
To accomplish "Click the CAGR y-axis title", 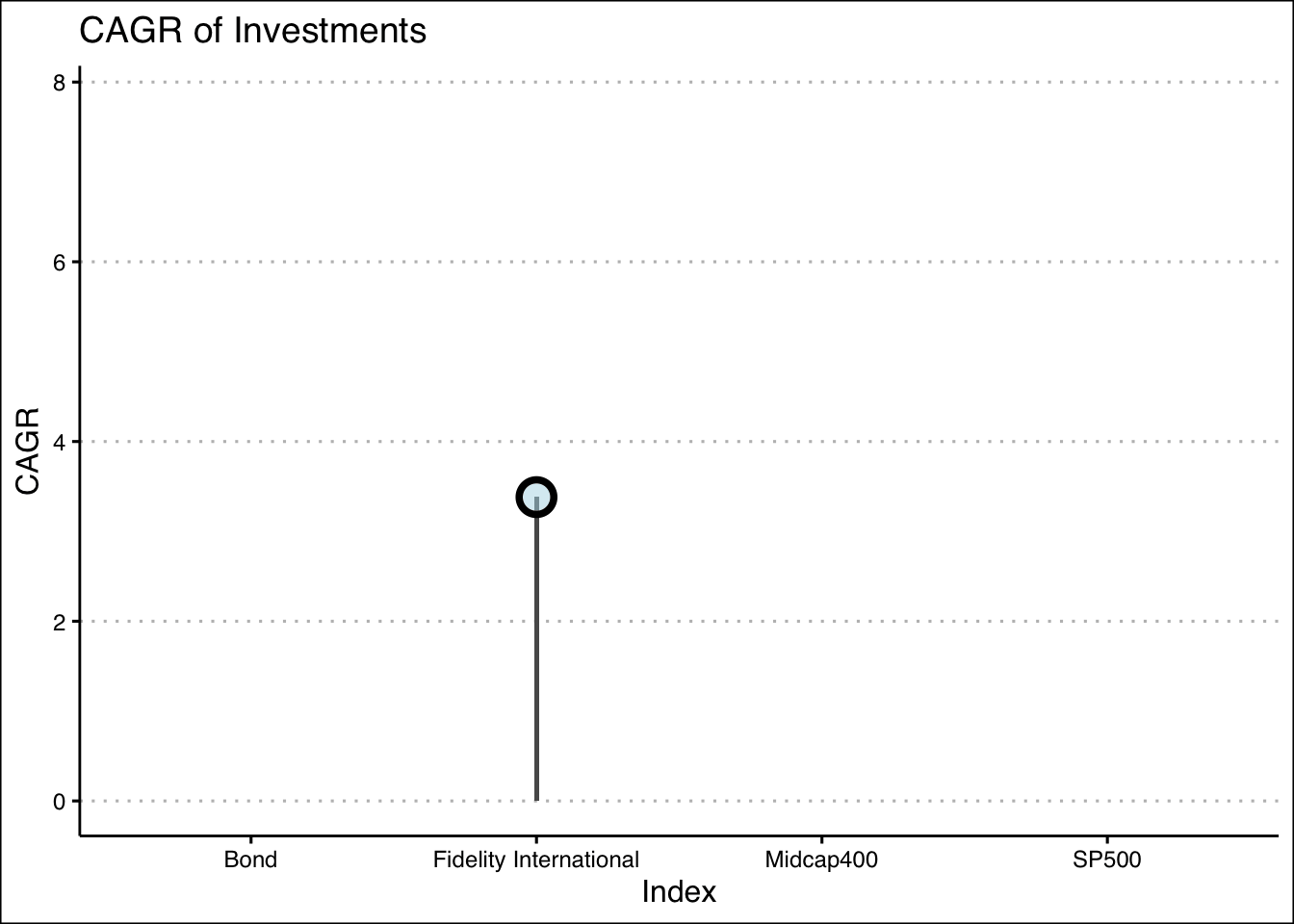I will pyautogui.click(x=27, y=451).
